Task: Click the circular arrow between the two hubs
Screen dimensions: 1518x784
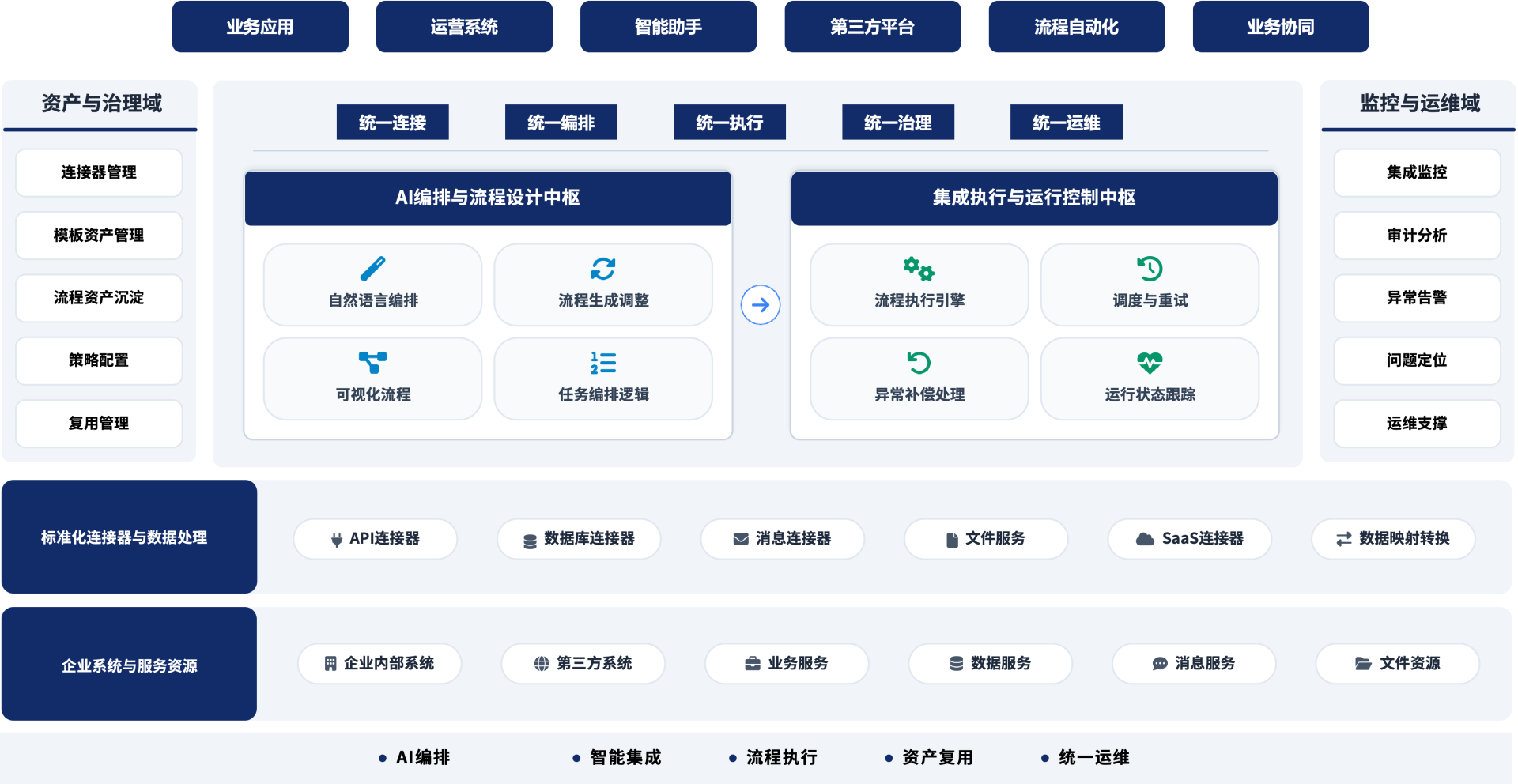Action: [x=761, y=305]
